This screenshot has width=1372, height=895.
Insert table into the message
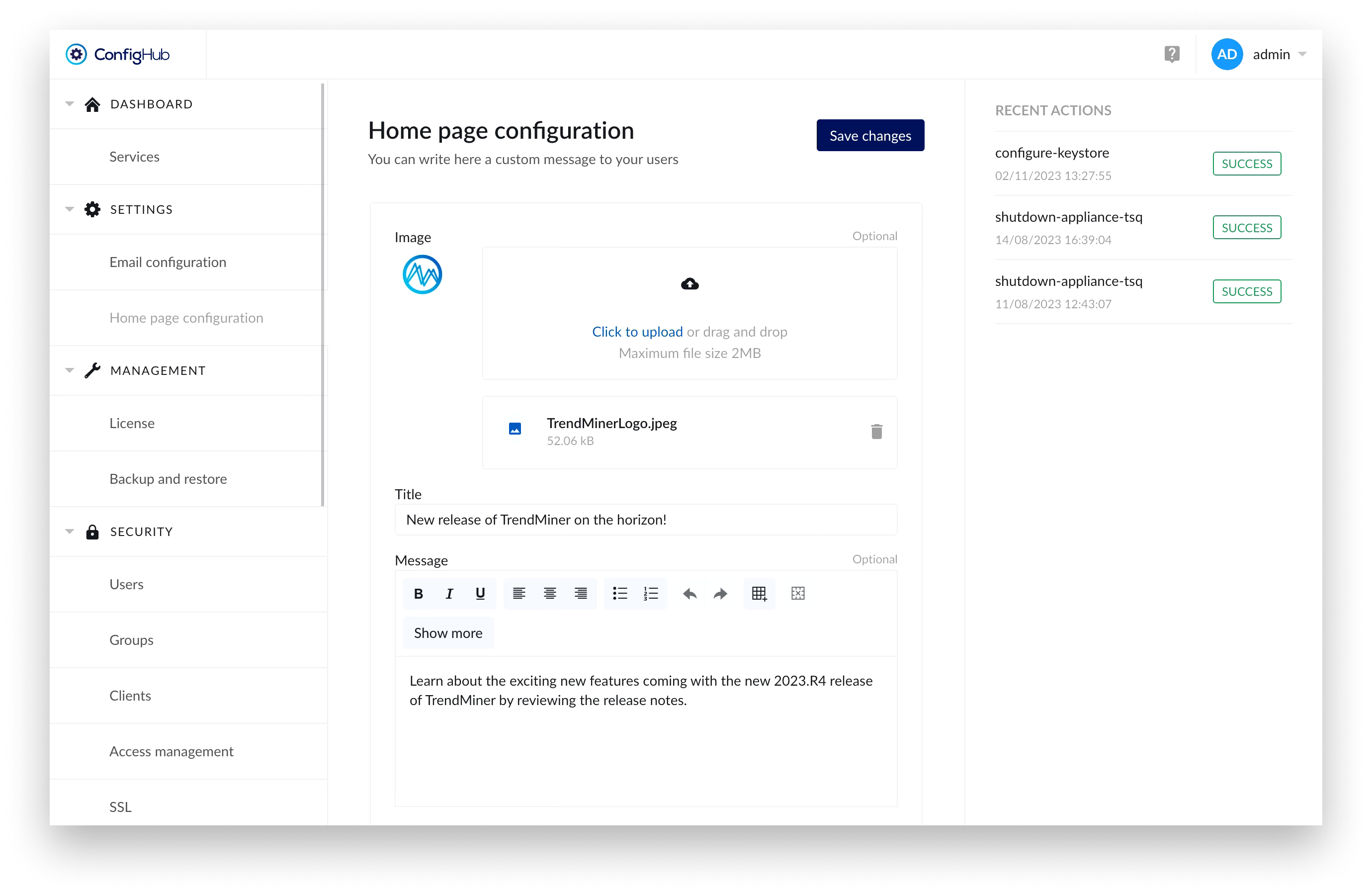pos(759,593)
